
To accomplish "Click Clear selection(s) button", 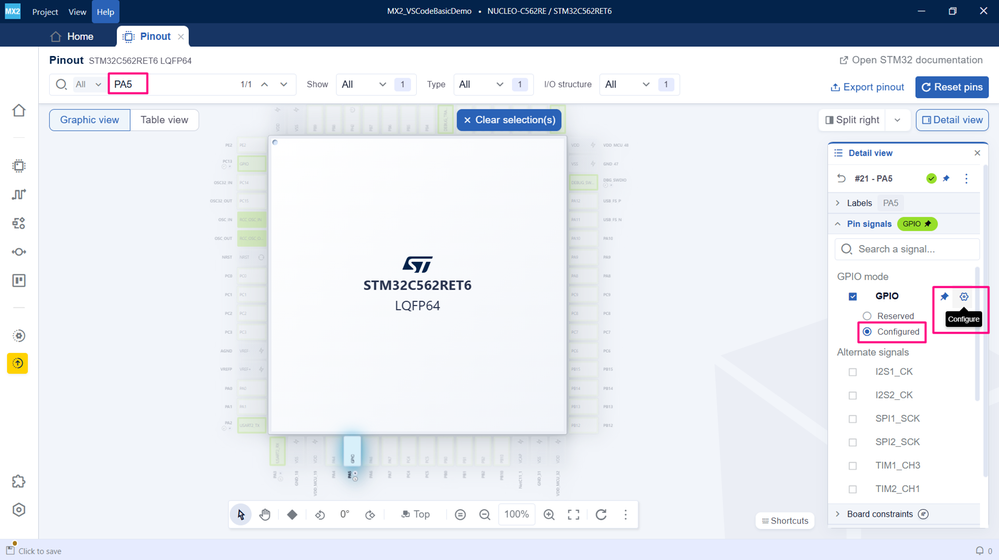I will coord(509,120).
